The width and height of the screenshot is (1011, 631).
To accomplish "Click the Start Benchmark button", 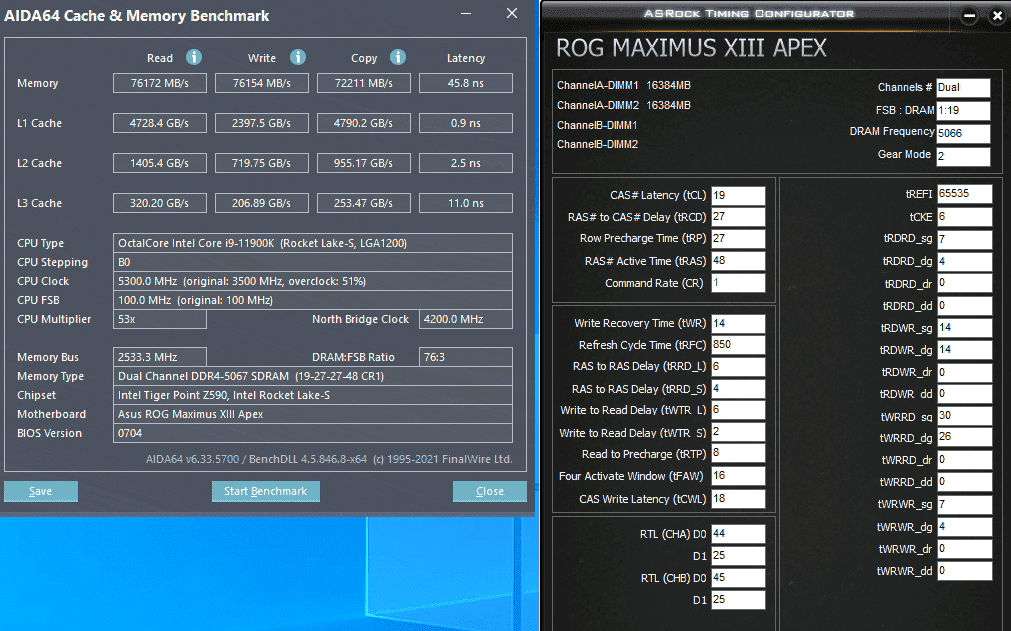I will pos(266,491).
